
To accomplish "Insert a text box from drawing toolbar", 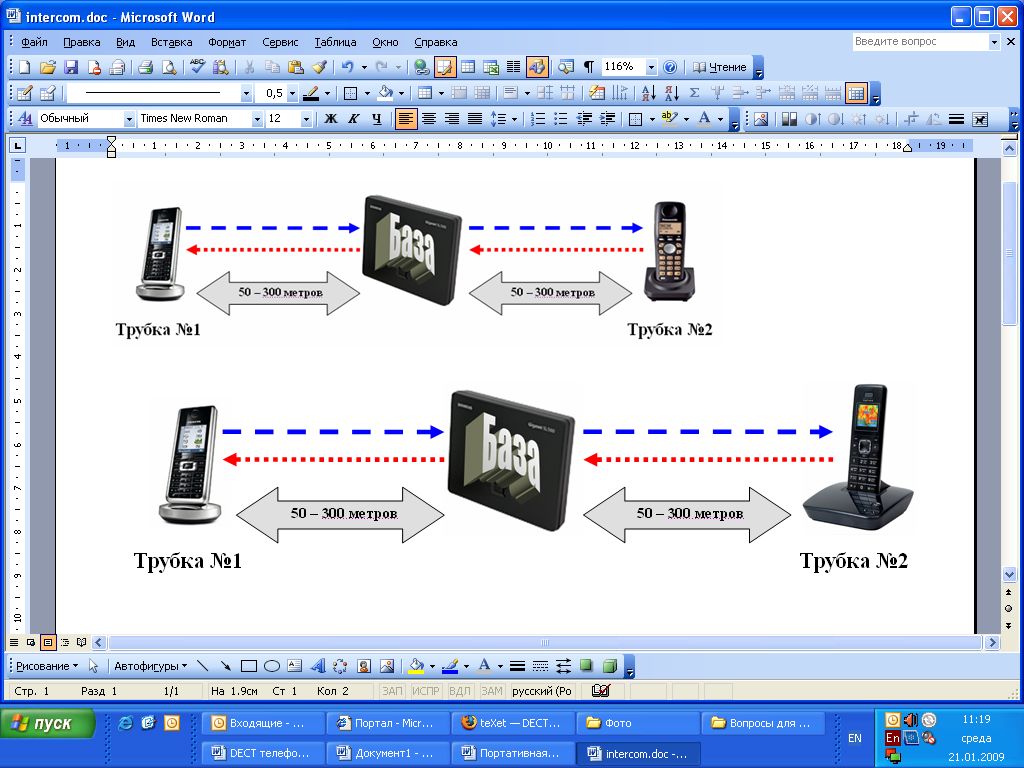I will (295, 666).
